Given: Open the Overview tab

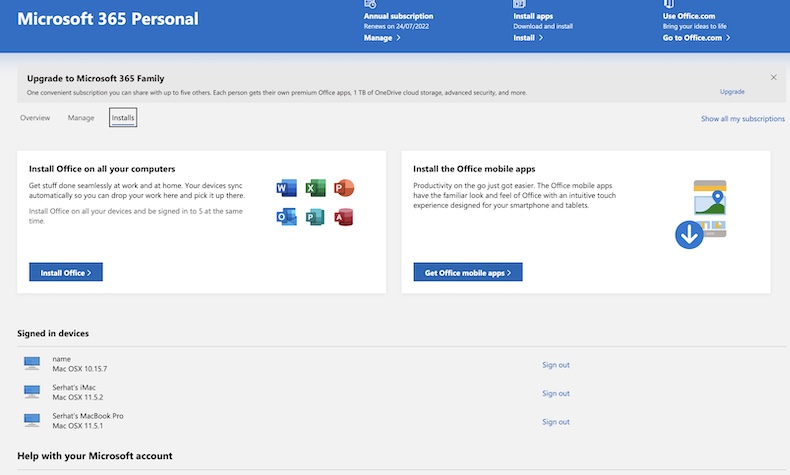Looking at the screenshot, I should 35,118.
